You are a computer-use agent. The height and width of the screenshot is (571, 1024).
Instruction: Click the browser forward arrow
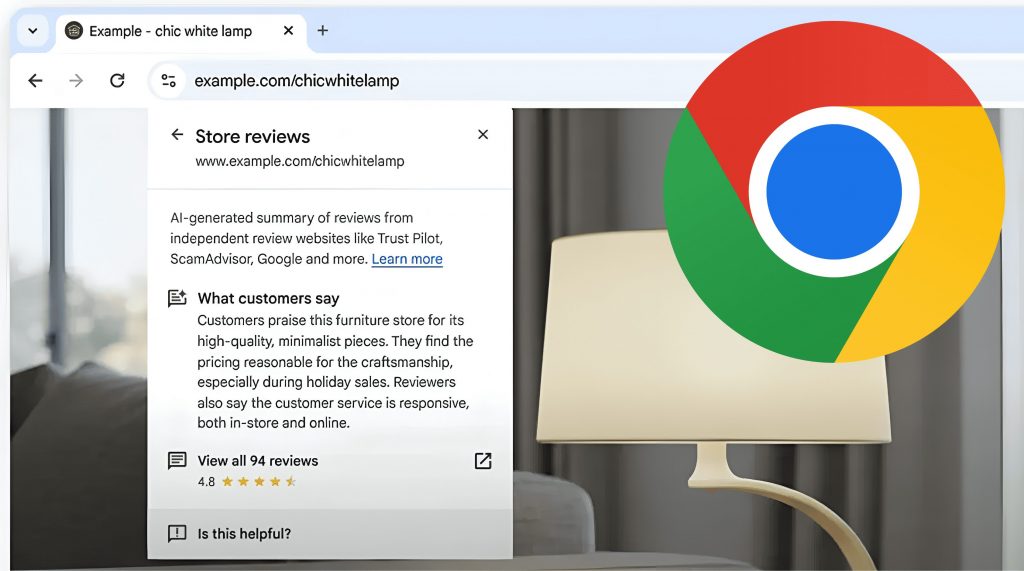click(76, 80)
